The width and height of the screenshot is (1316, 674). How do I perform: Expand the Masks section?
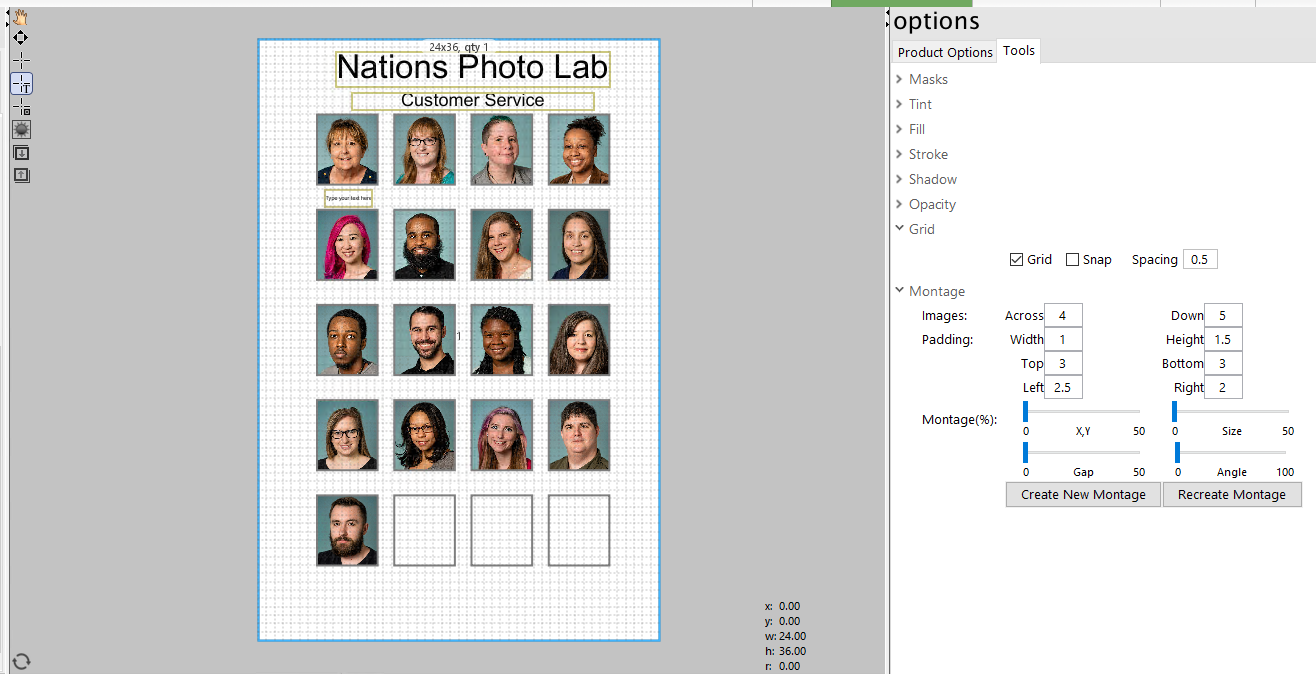pyautogui.click(x=921, y=79)
